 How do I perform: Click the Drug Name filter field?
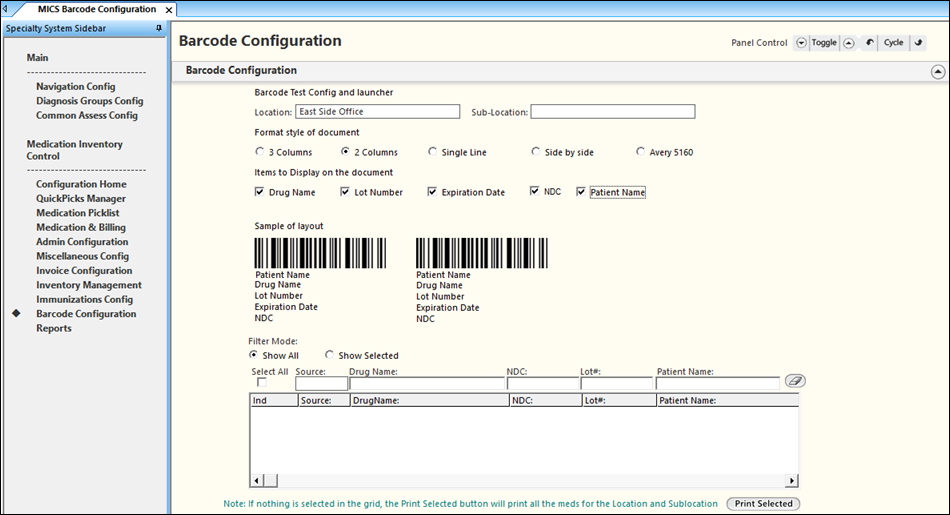tap(427, 384)
